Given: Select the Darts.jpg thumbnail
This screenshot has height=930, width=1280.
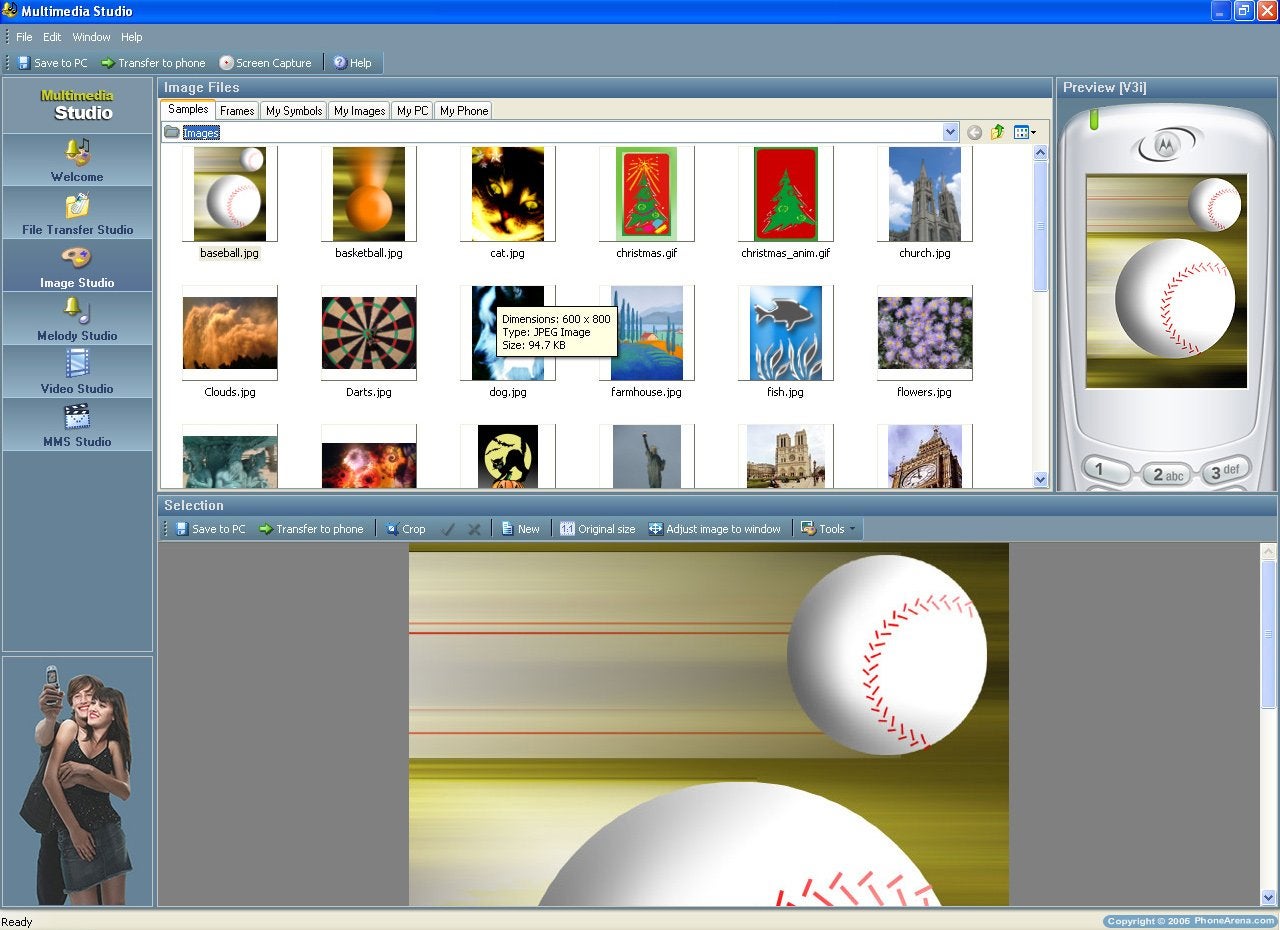Looking at the screenshot, I should pyautogui.click(x=368, y=333).
